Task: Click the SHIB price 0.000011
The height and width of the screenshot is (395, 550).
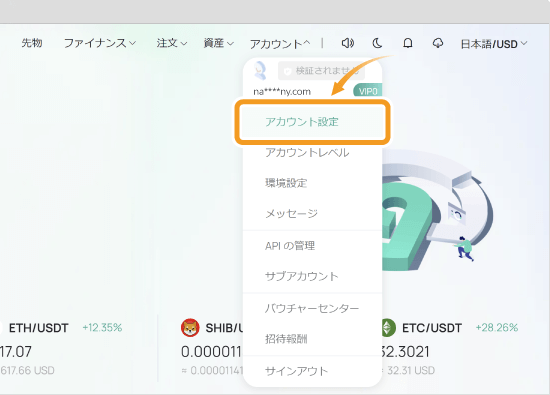Action: [x=211, y=352]
